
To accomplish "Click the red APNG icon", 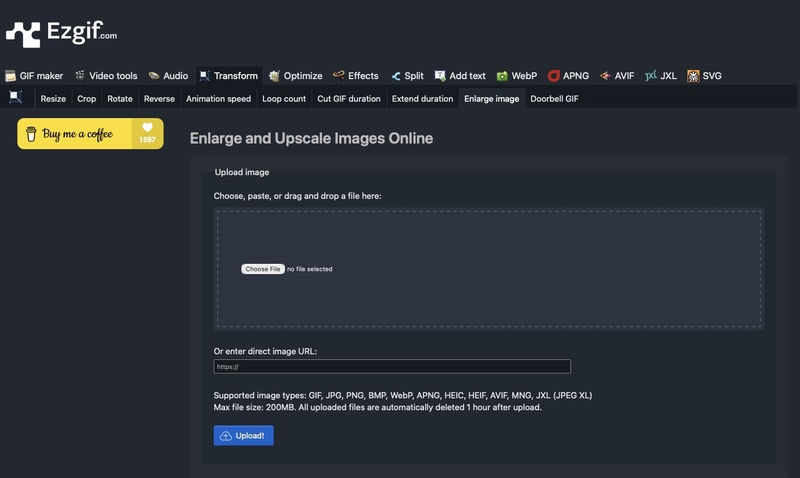I will (554, 76).
